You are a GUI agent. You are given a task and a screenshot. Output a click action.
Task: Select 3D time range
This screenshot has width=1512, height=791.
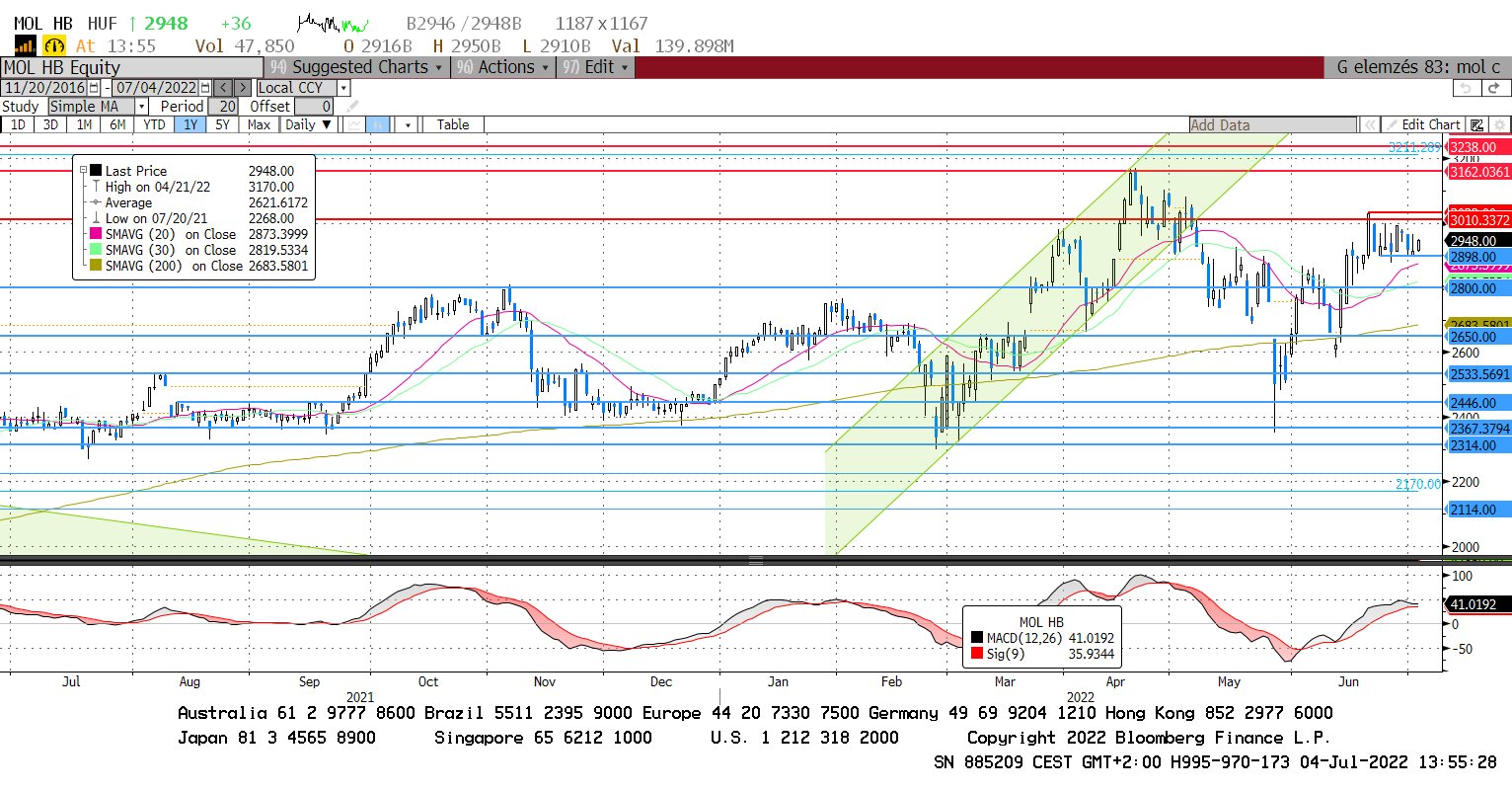[50, 124]
